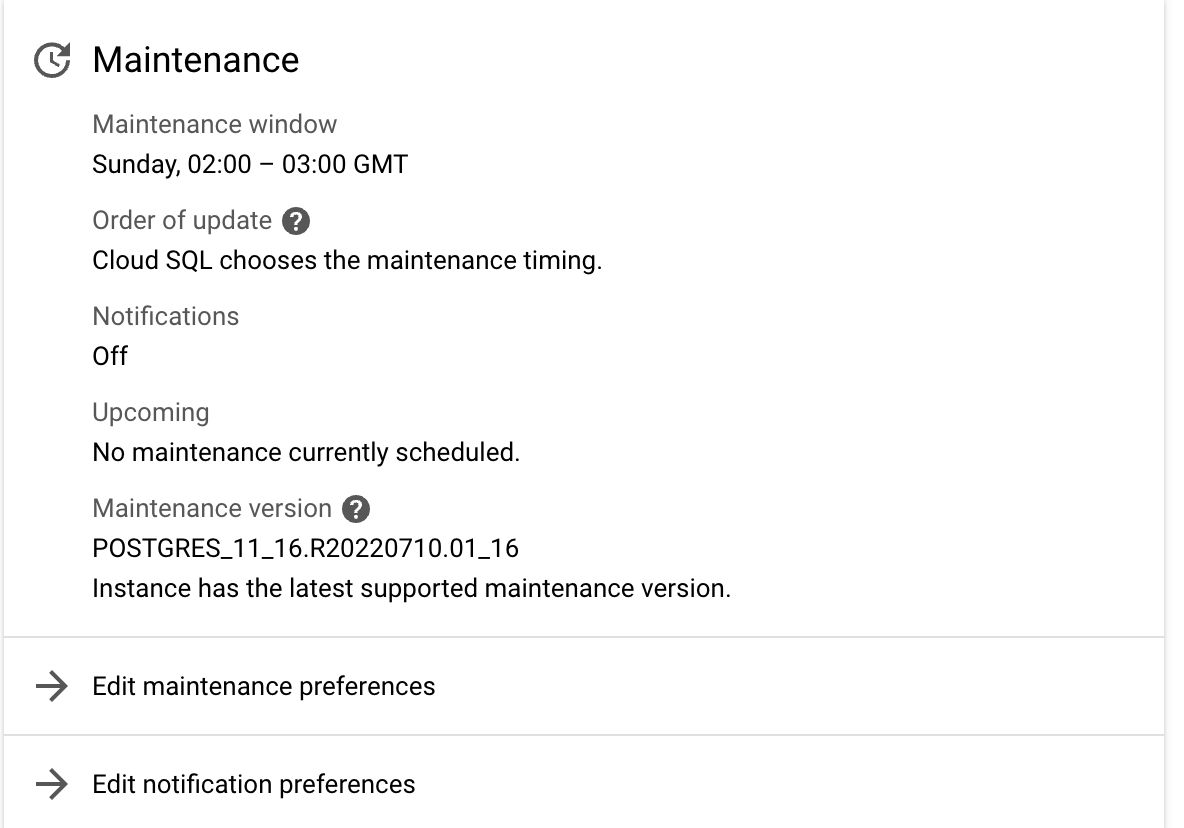Click arrow icon beside Edit notification preferences
The width and height of the screenshot is (1184, 828).
(x=51, y=784)
